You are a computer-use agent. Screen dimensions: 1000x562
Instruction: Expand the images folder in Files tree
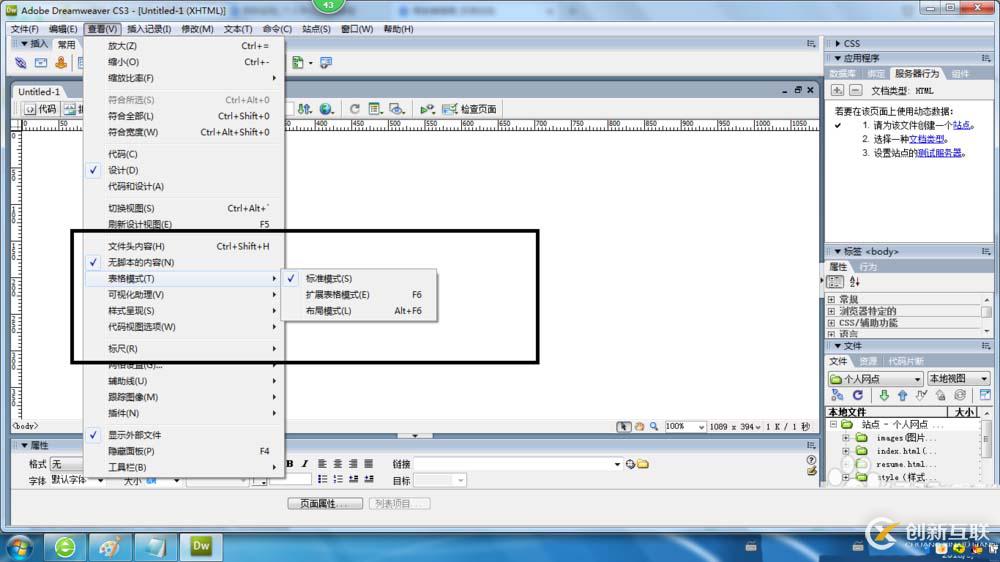[846, 438]
